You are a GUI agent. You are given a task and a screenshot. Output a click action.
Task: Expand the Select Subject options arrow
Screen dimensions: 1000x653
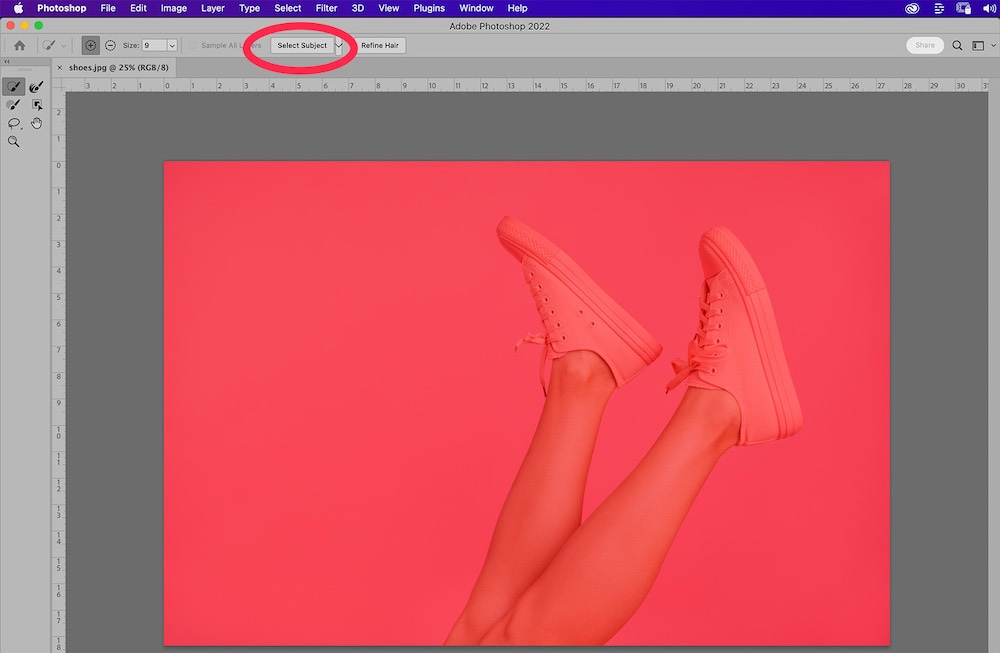coord(340,45)
